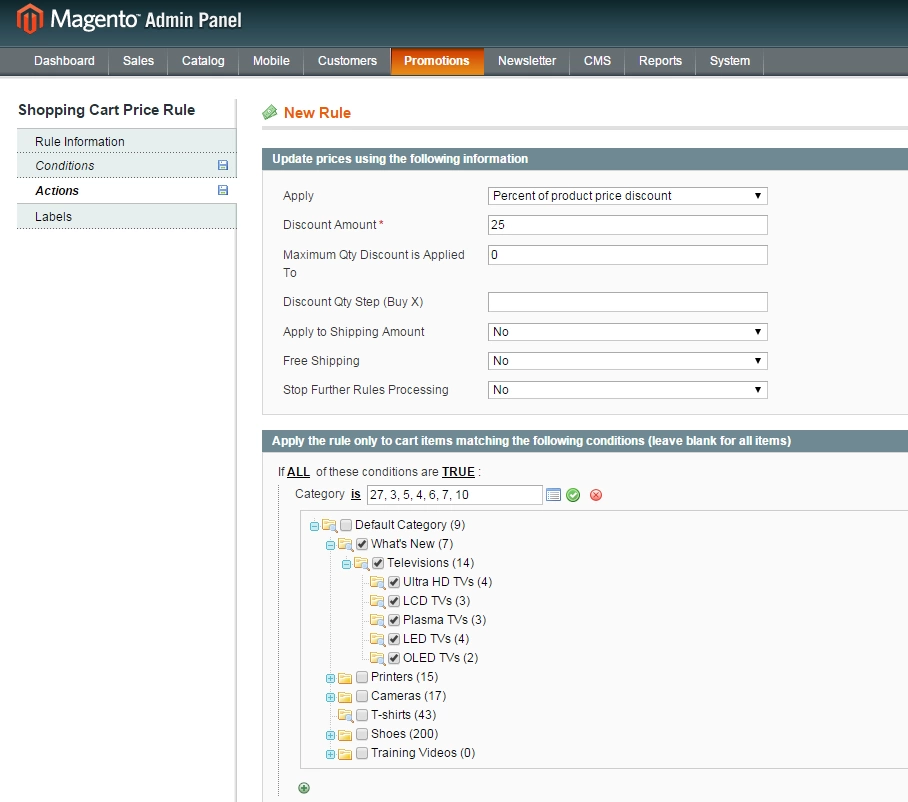Open the Apply to Shipping Amount dropdown

click(628, 332)
